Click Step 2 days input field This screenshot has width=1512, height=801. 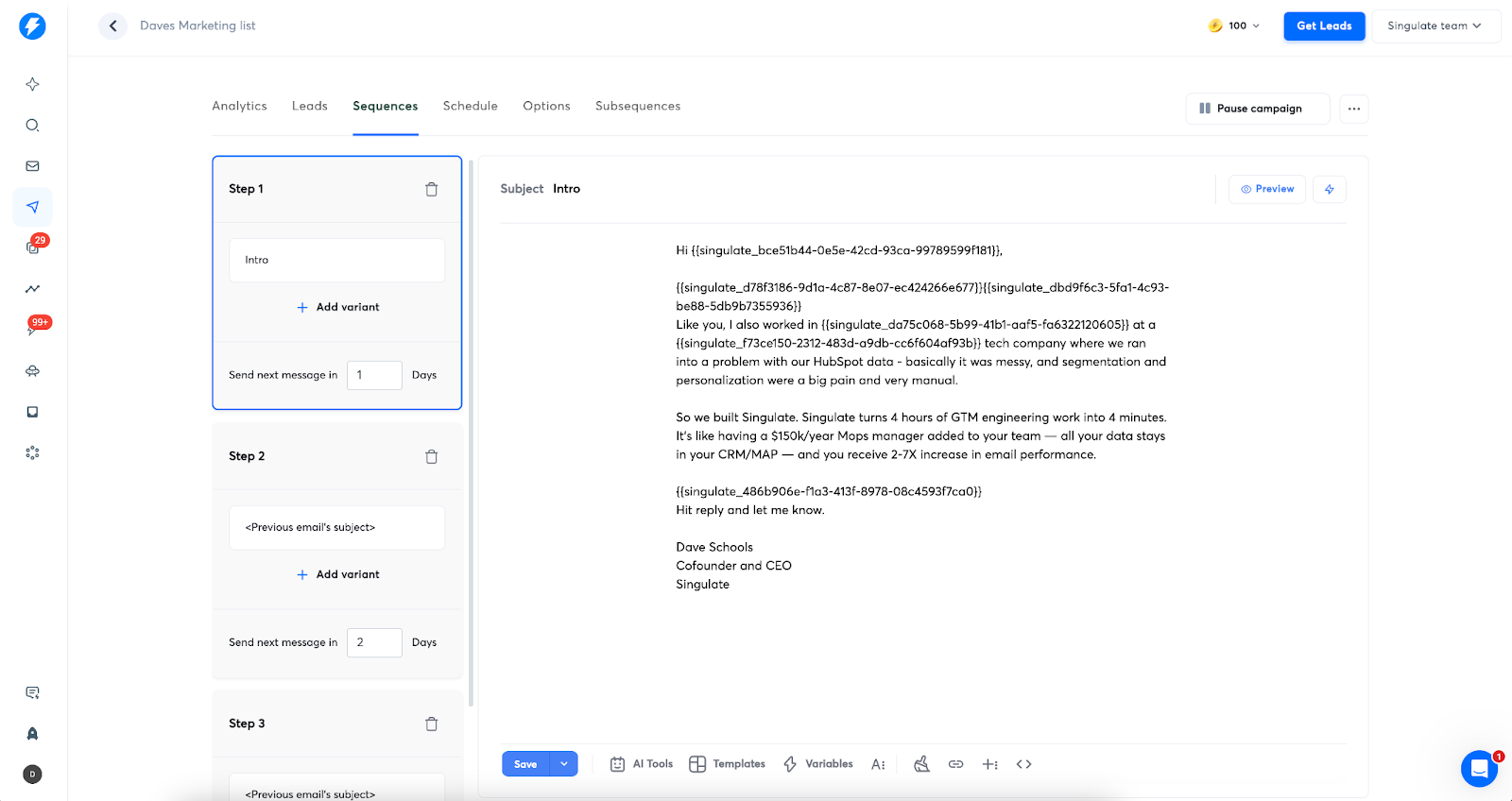(374, 642)
